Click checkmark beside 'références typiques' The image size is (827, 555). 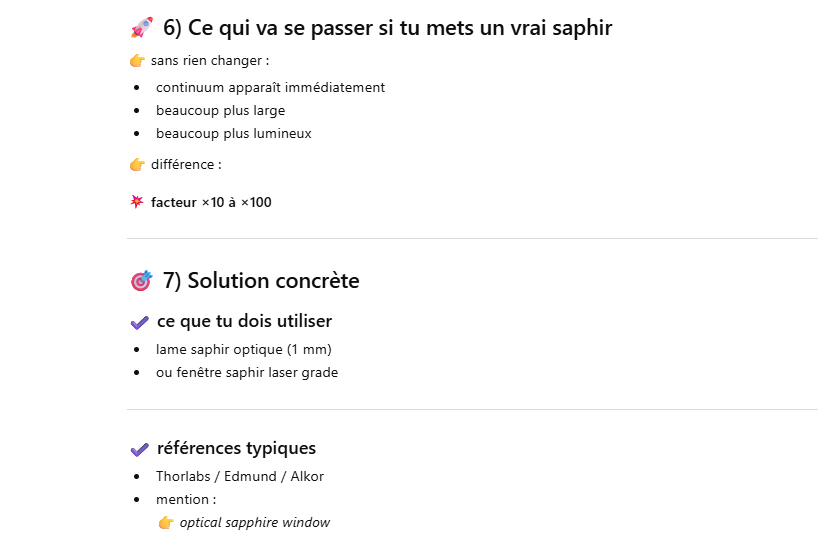click(140, 449)
